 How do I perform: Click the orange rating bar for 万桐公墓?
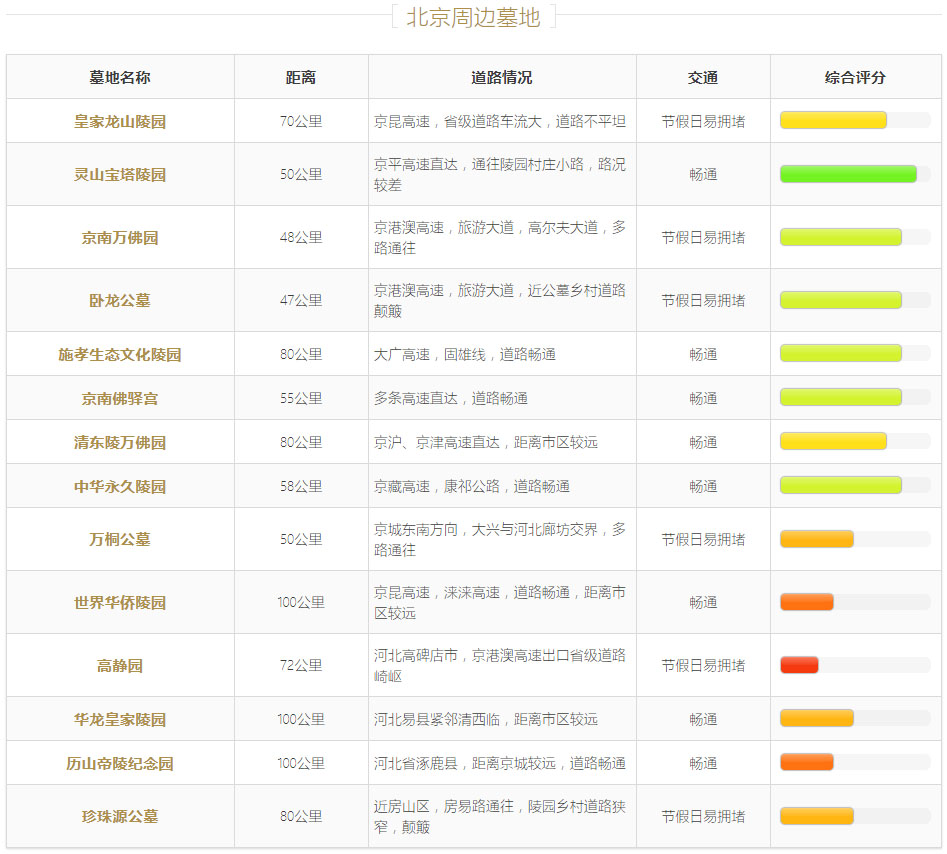tap(817, 539)
